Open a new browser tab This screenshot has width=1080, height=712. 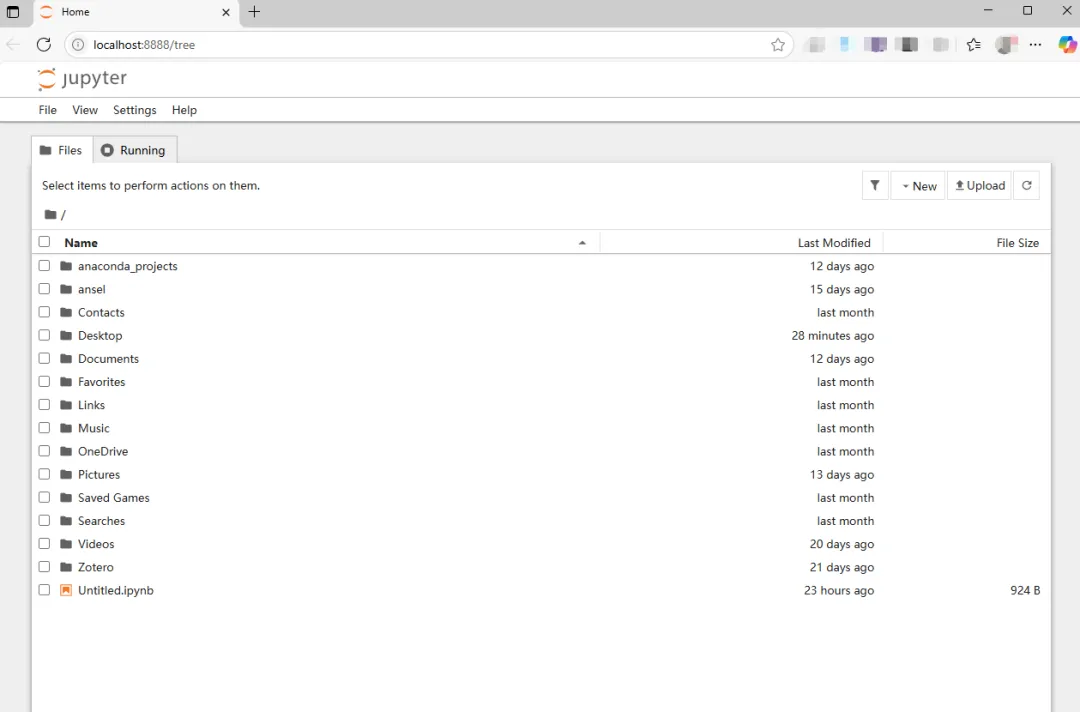[x=254, y=12]
